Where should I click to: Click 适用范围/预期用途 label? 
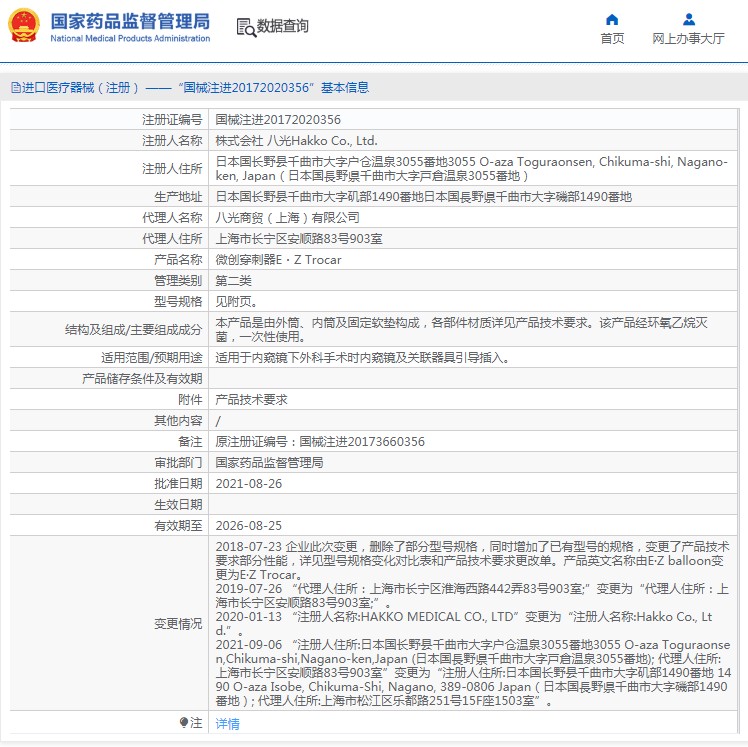152,358
